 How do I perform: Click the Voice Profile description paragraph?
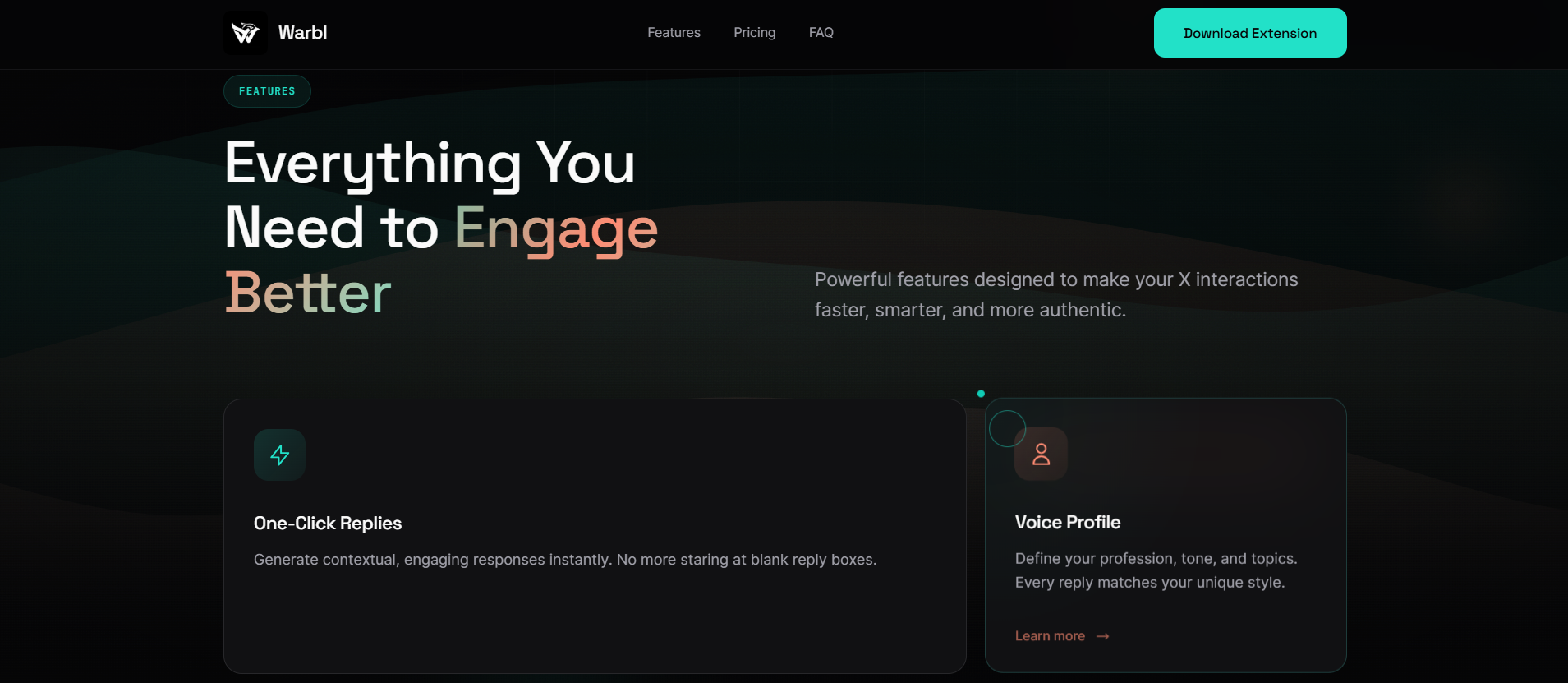tap(1156, 570)
